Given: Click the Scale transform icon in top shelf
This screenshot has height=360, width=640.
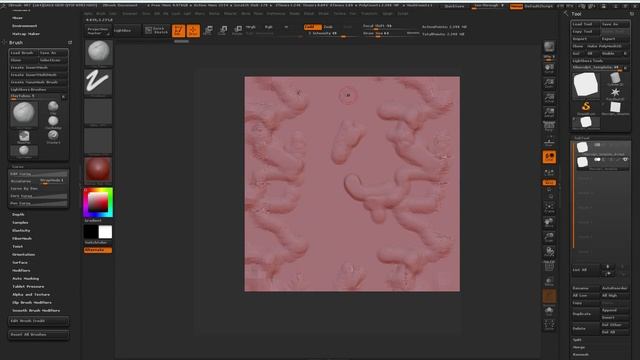Looking at the screenshot, I should coord(223,30).
